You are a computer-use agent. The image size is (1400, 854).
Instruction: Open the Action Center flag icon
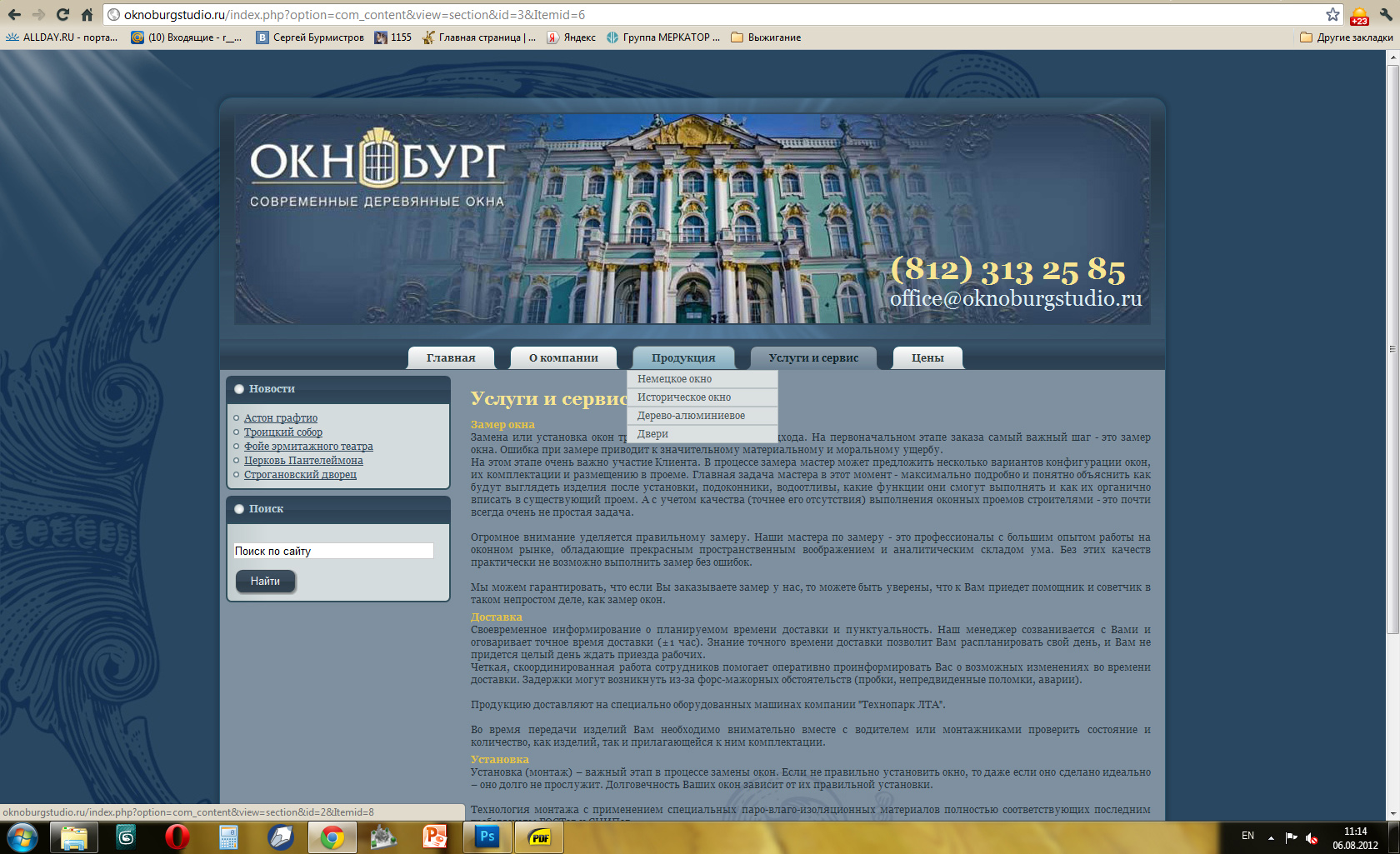(x=1291, y=837)
